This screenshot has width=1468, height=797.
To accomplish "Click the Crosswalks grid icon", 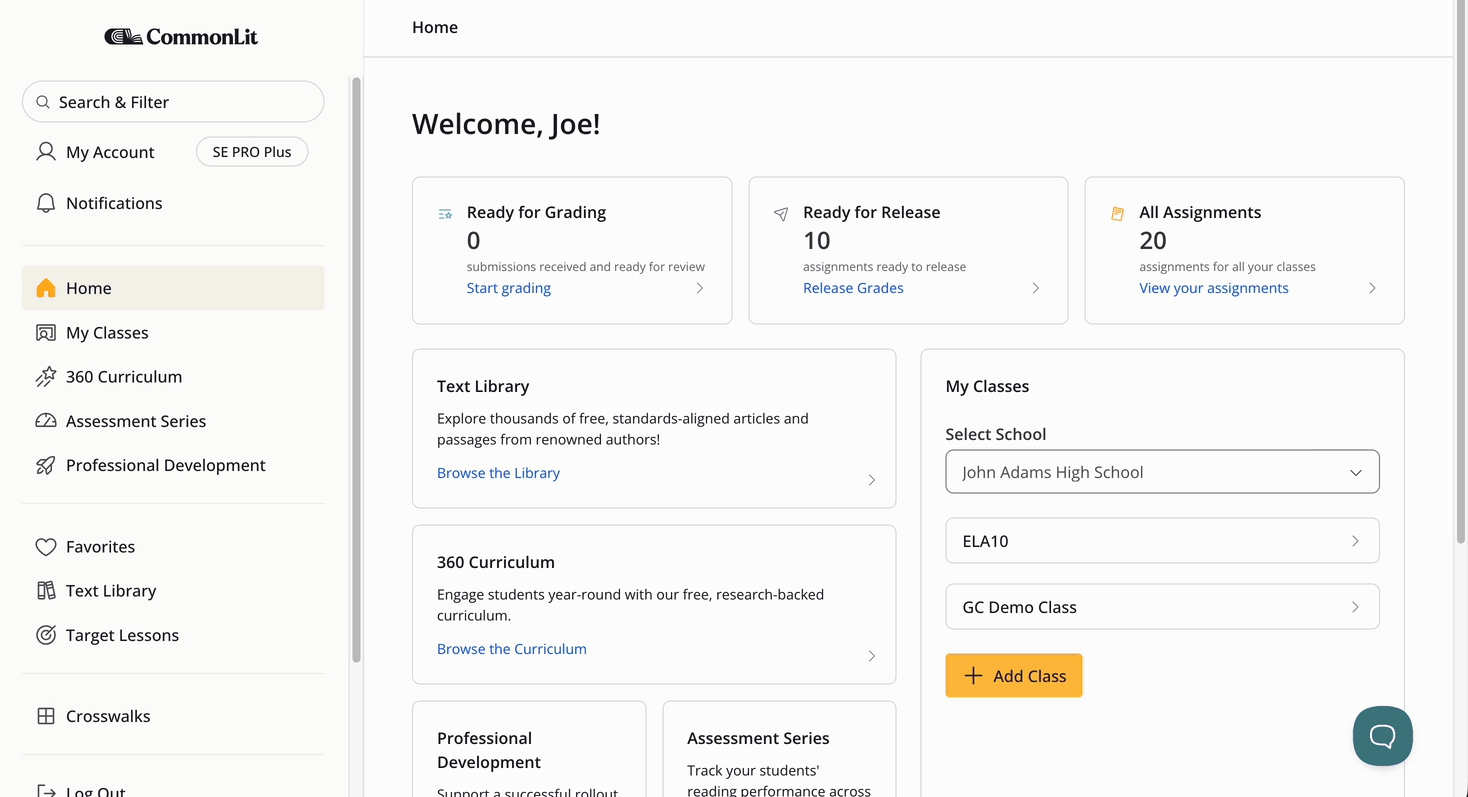I will tap(46, 716).
